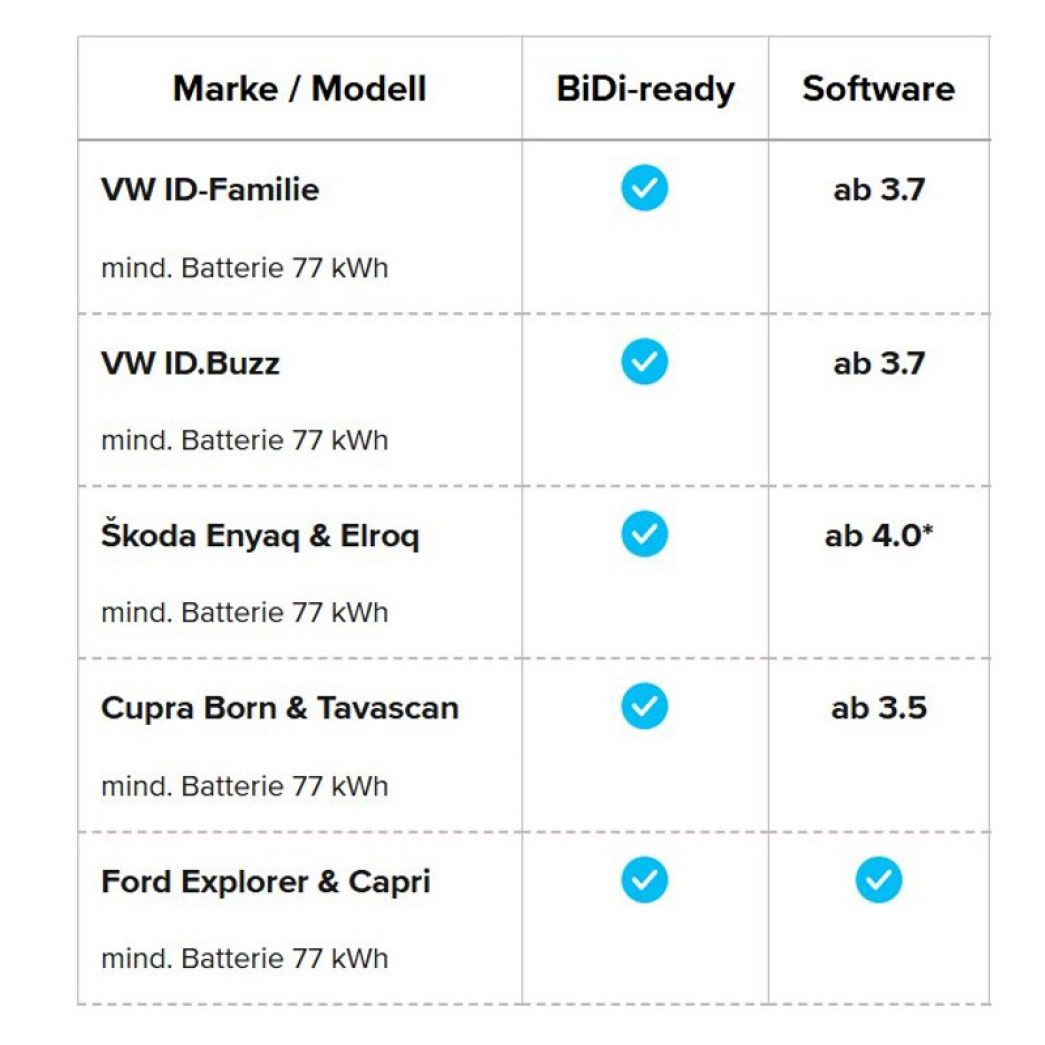Click the BiDi-ready checkmark for VW ID-Familie
This screenshot has width=1045, height=1045.
point(644,188)
